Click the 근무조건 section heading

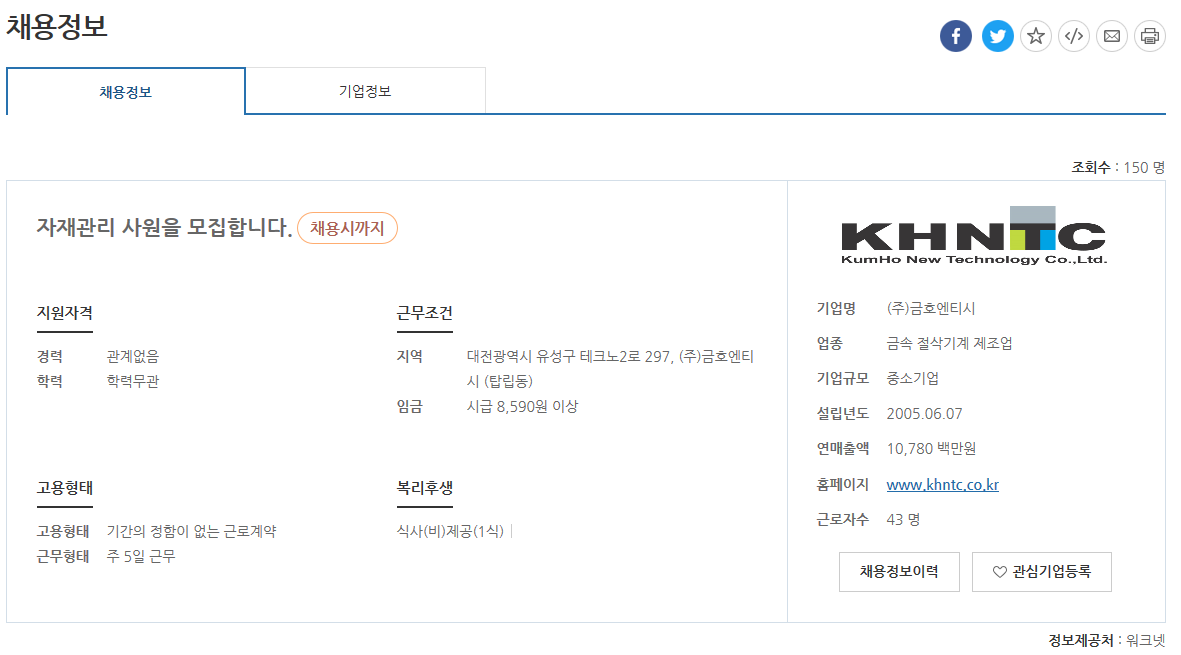click(425, 312)
